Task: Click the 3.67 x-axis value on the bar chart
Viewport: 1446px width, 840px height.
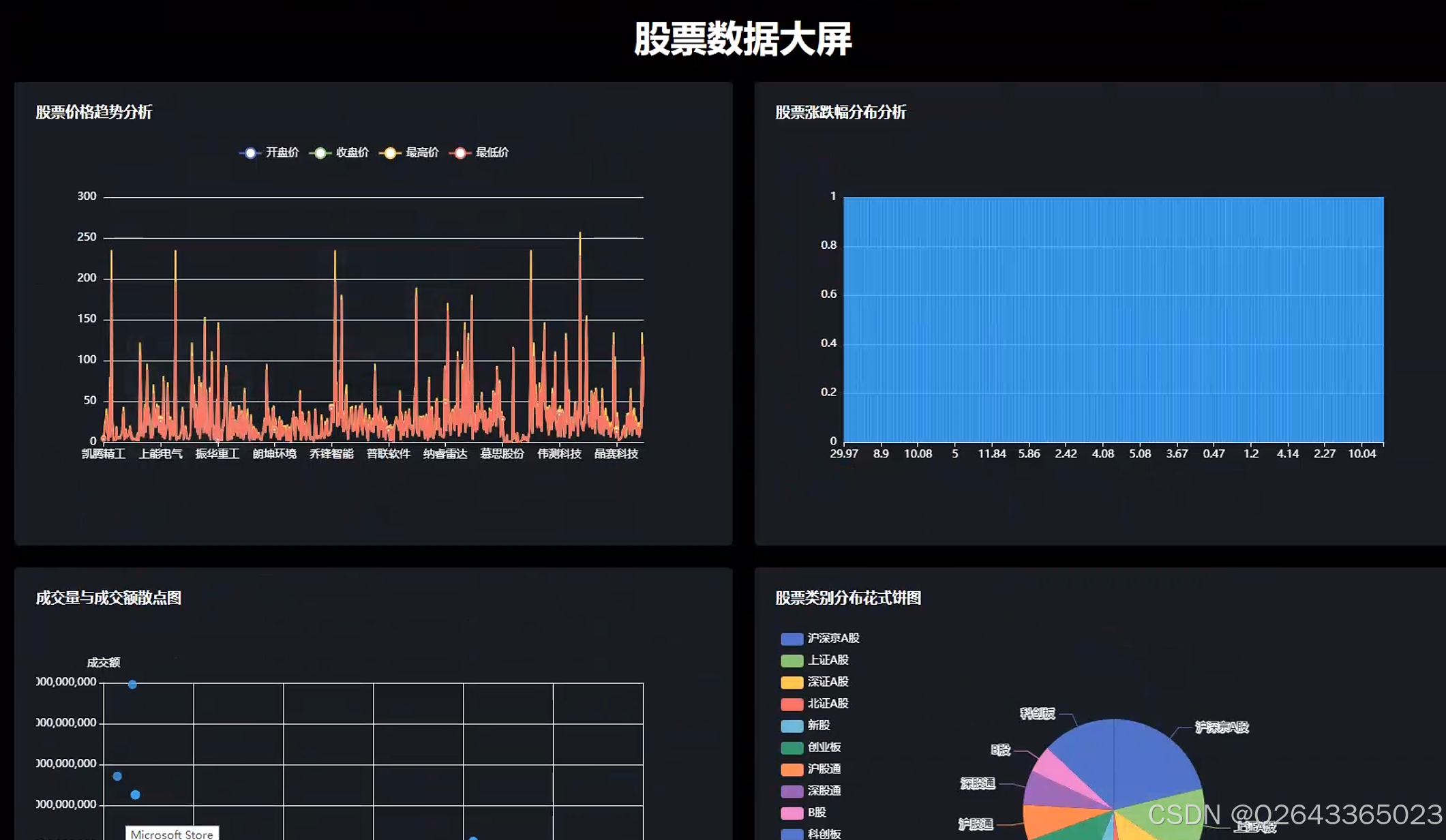Action: point(1177,454)
